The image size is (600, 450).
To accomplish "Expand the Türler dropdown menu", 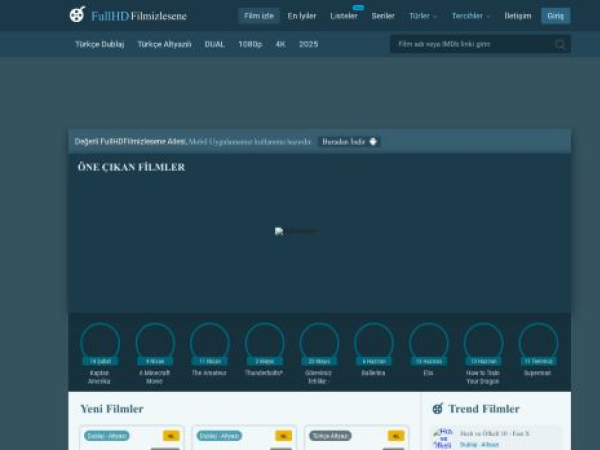I will [x=422, y=16].
